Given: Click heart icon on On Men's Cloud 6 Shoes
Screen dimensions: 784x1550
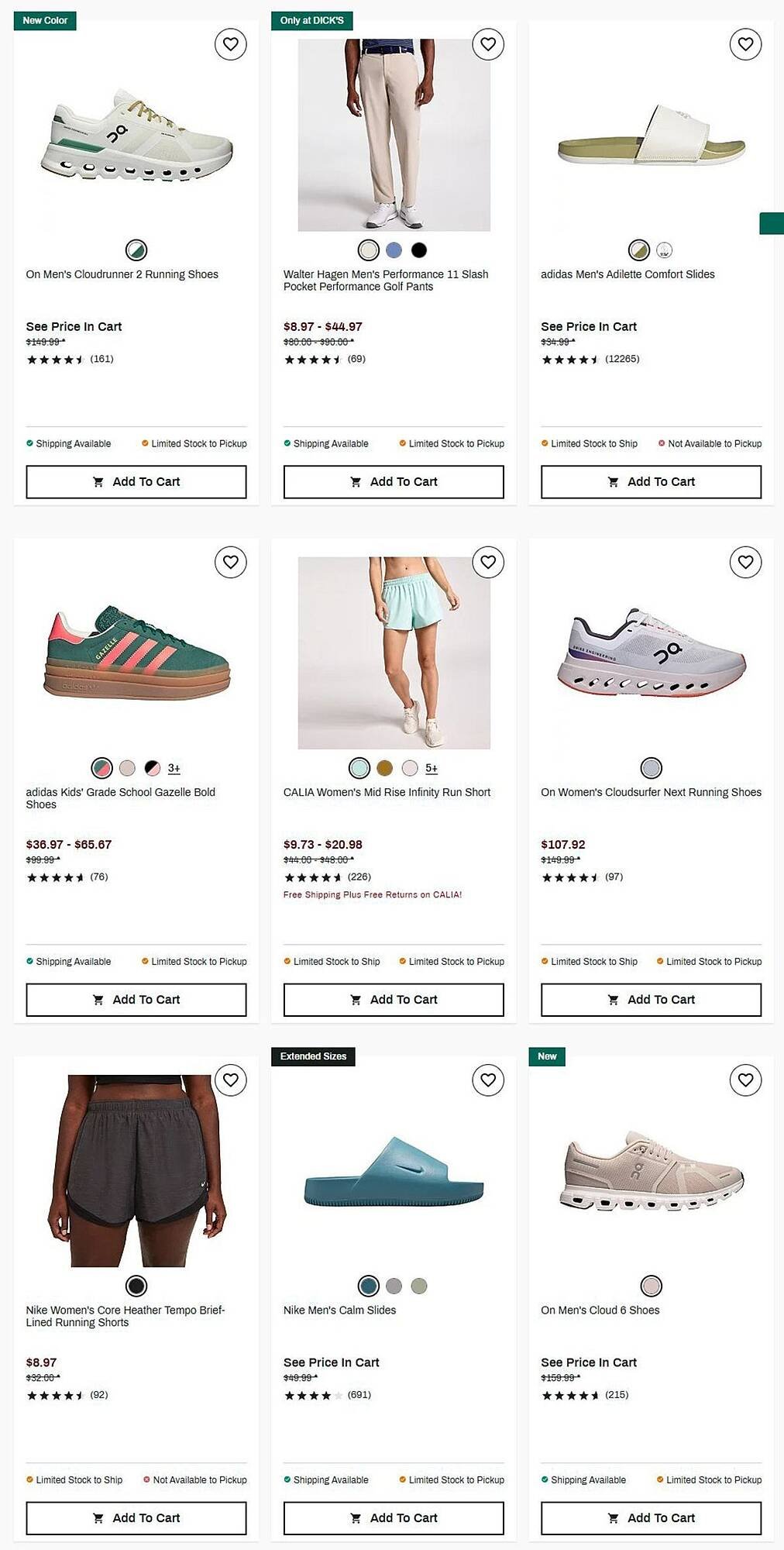Looking at the screenshot, I should pos(745,1080).
